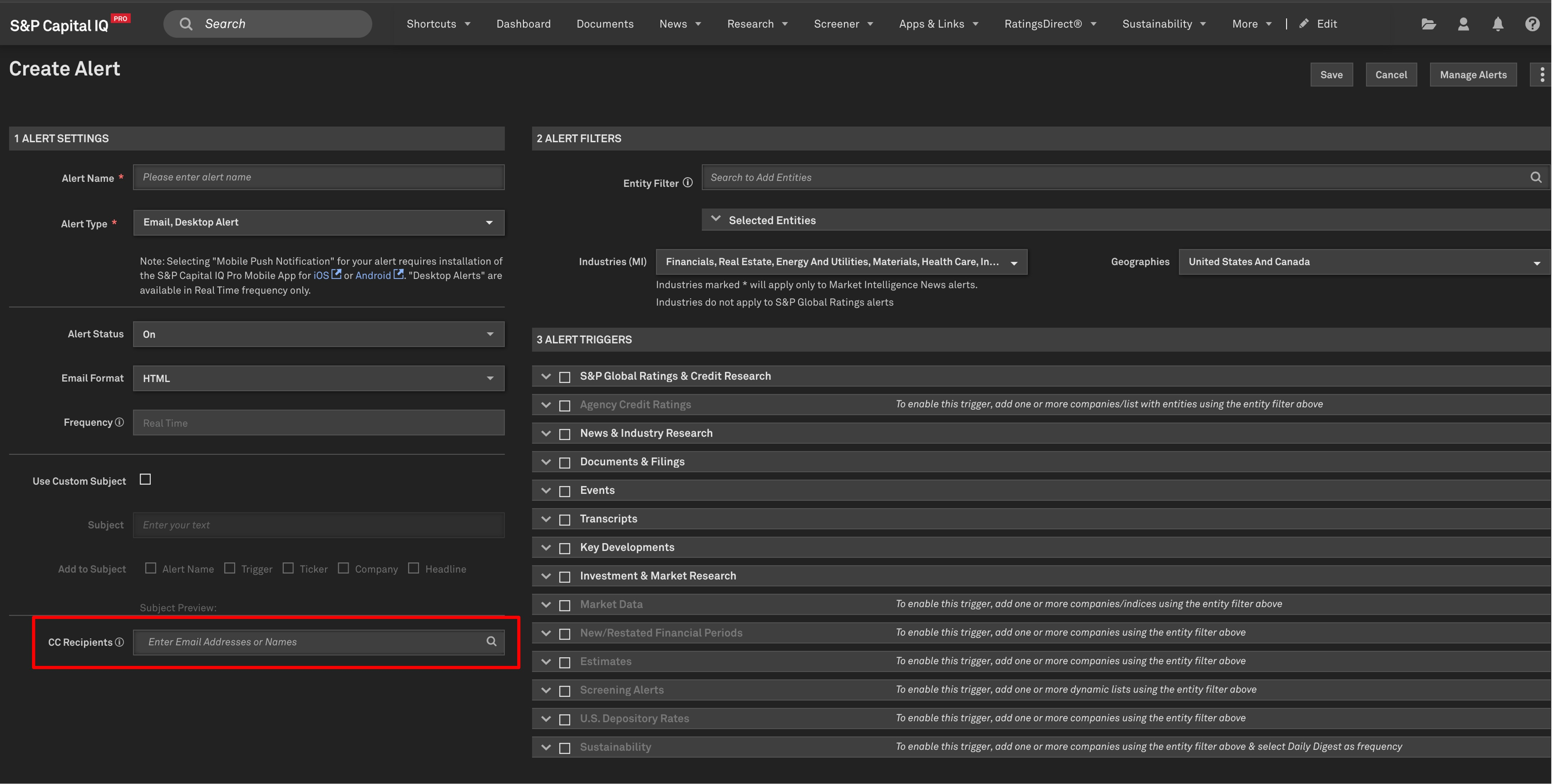Open the top-bar Sustainability menu
1552x784 pixels.
pyautogui.click(x=1164, y=24)
